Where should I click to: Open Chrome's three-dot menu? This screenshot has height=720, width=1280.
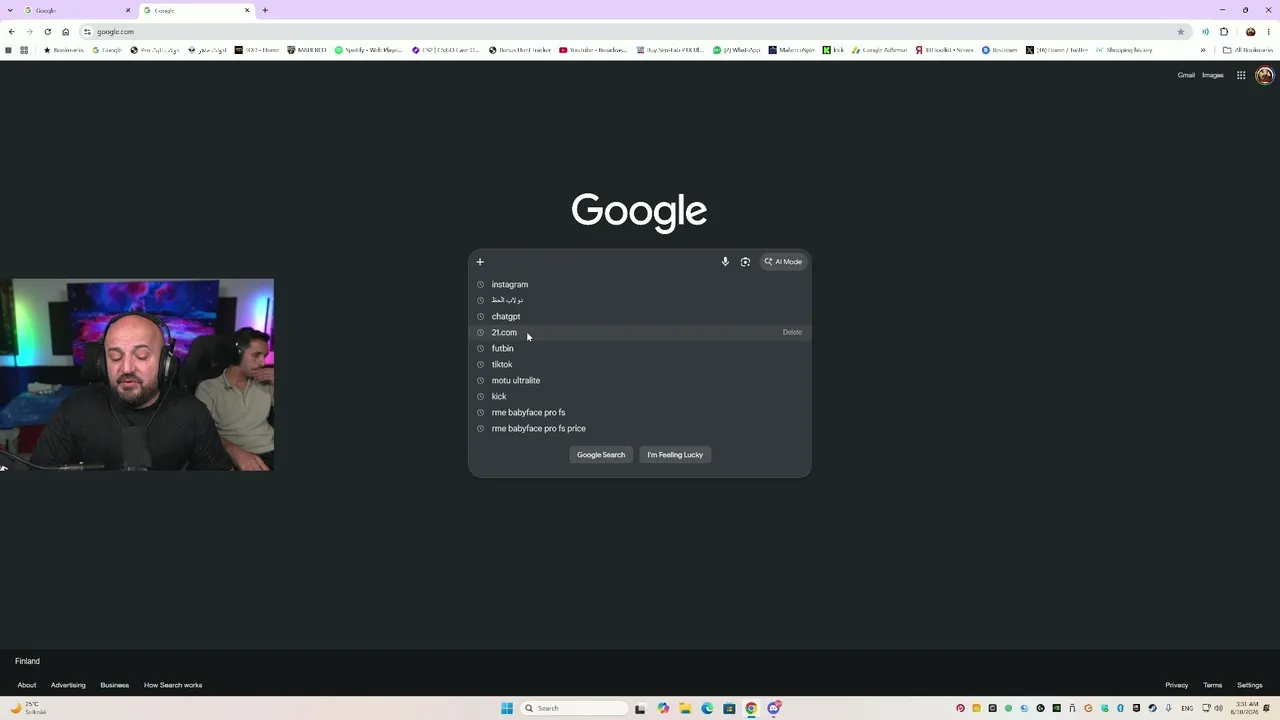coord(1269,32)
